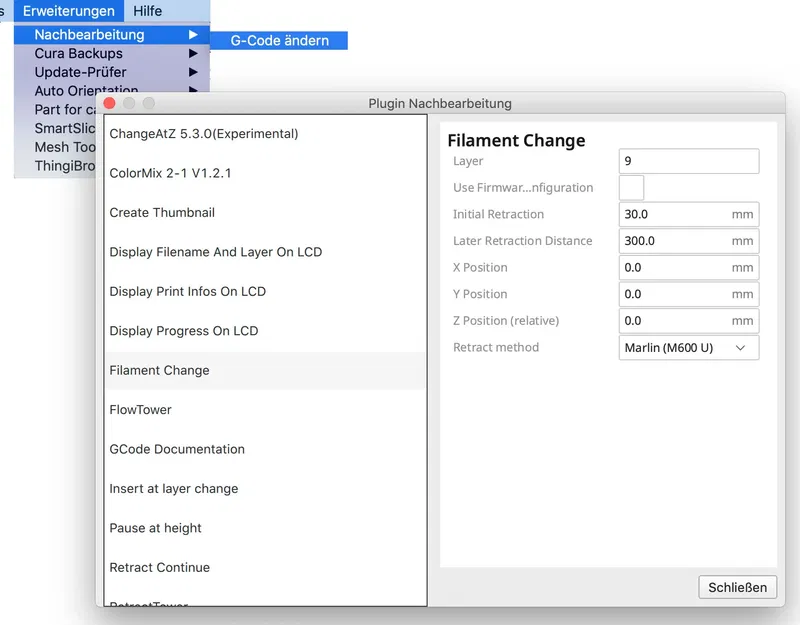Select ChangeAtZ 5.3.0(Experimental) script
Image resolution: width=800 pixels, height=625 pixels.
pos(265,134)
